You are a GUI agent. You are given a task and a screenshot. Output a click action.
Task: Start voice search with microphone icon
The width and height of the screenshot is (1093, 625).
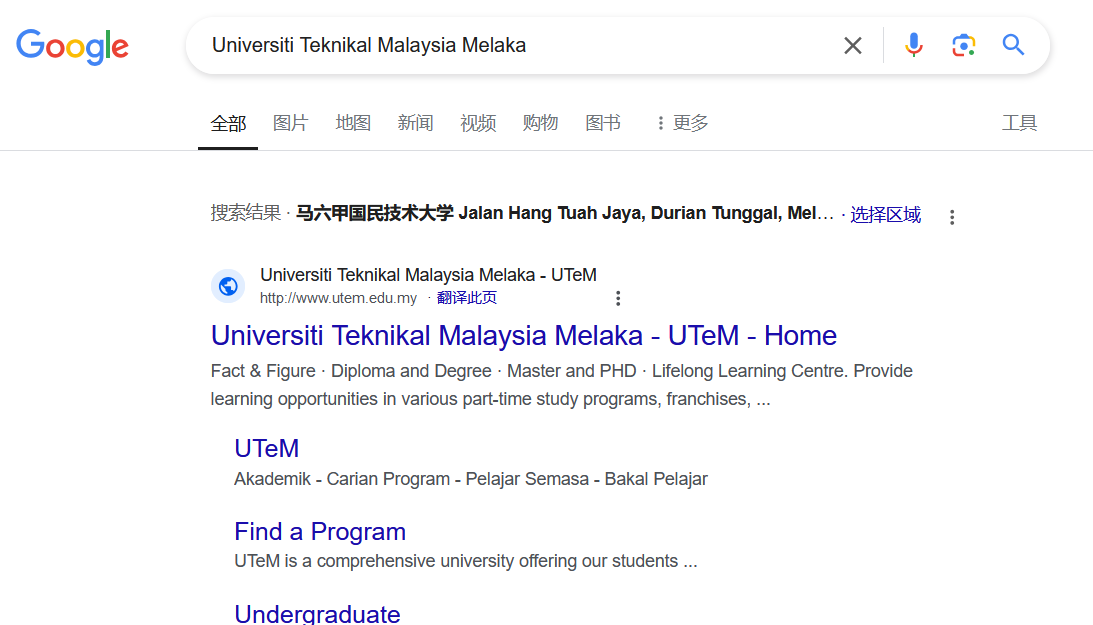[x=913, y=45]
